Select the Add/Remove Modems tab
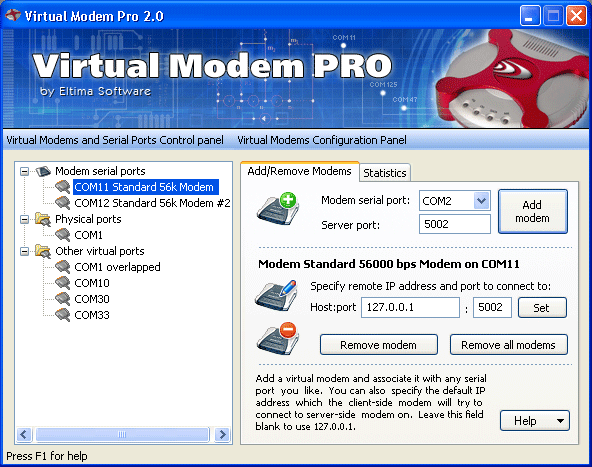 pos(299,171)
